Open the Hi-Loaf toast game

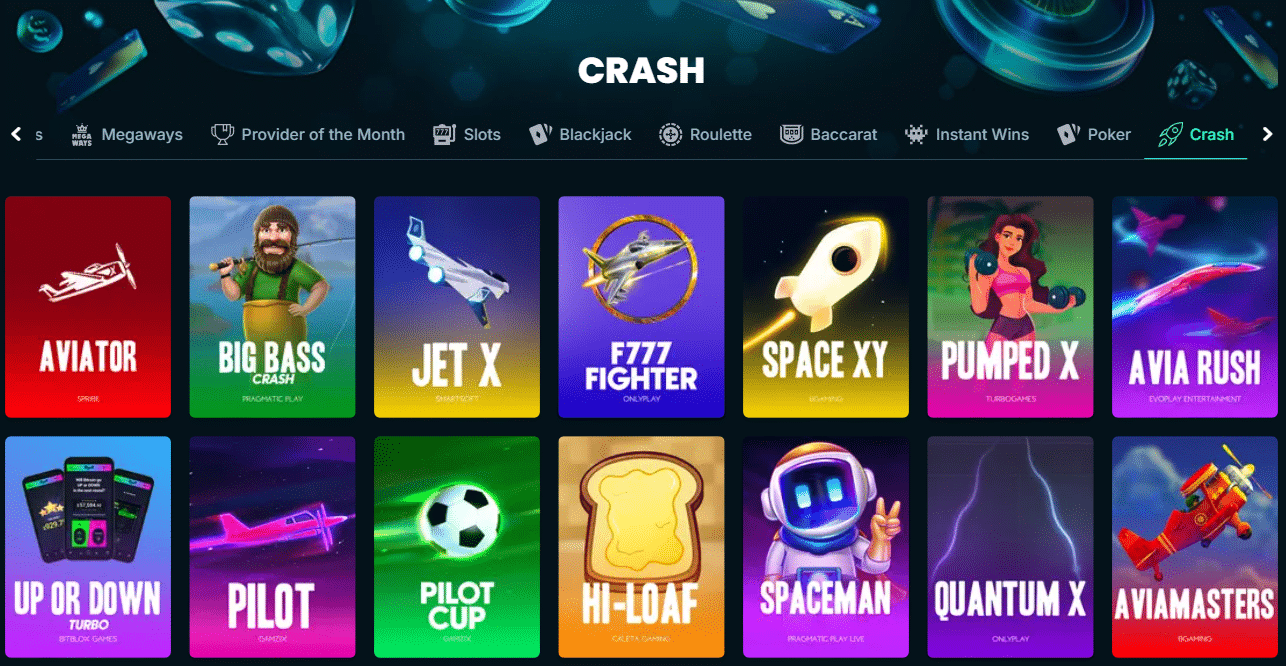[641, 547]
